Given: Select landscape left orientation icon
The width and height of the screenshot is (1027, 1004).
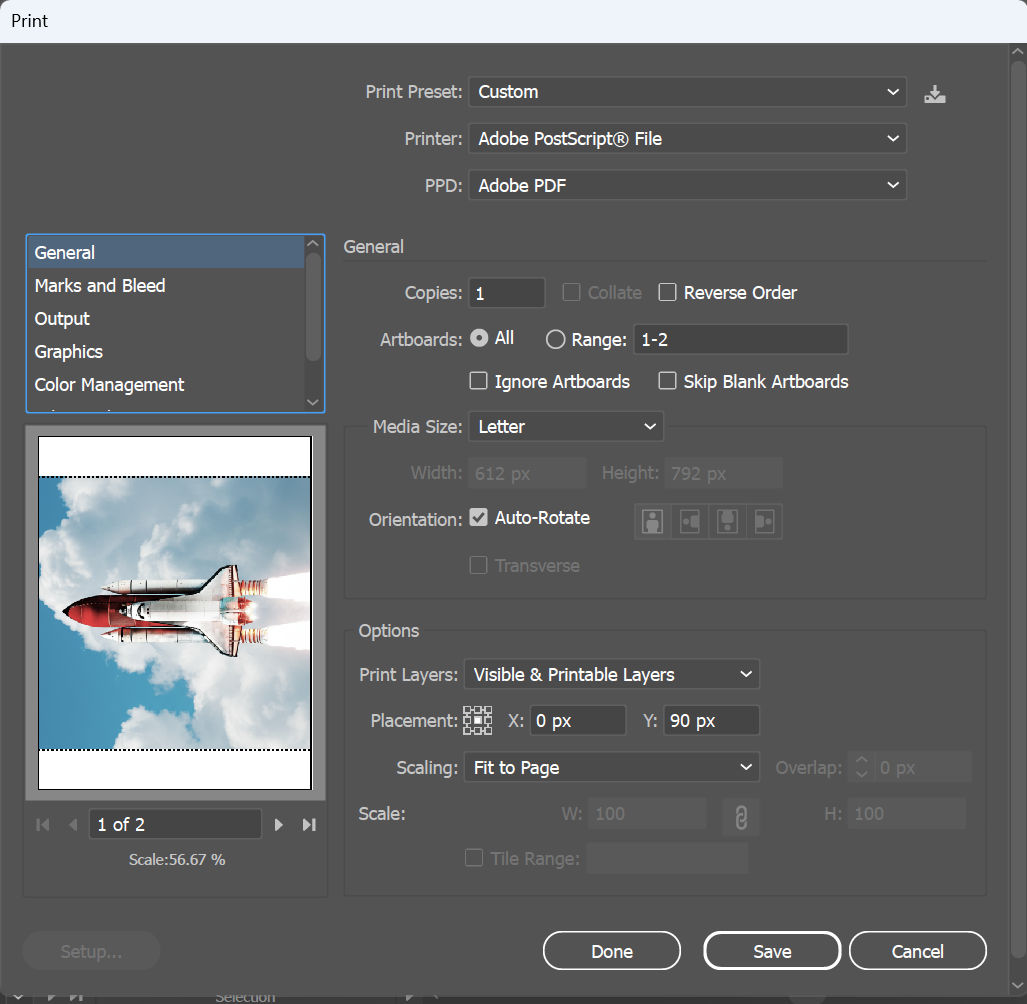Looking at the screenshot, I should coord(690,521).
